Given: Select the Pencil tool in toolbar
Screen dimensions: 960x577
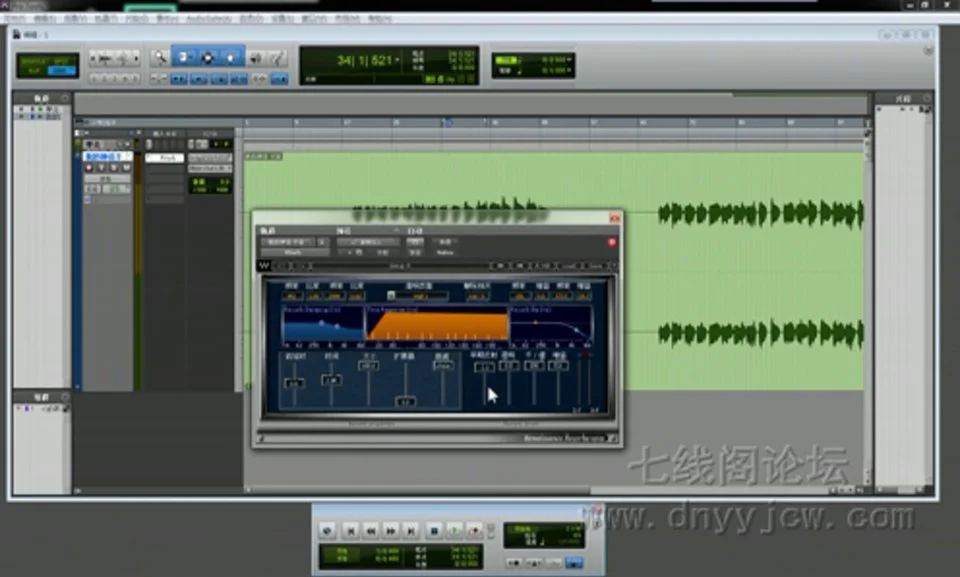Looking at the screenshot, I should click(x=277, y=58).
